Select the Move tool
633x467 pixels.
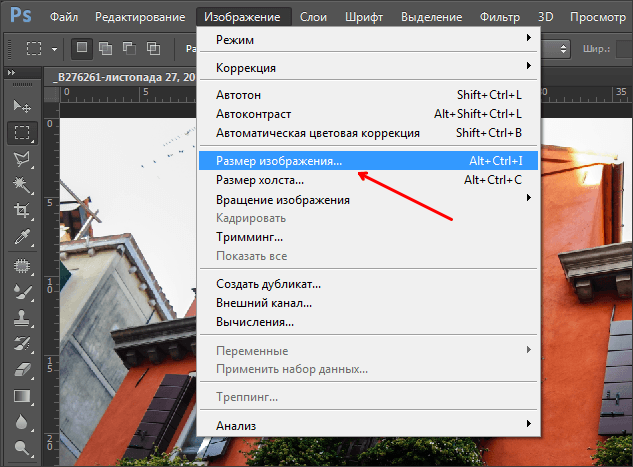(x=21, y=106)
